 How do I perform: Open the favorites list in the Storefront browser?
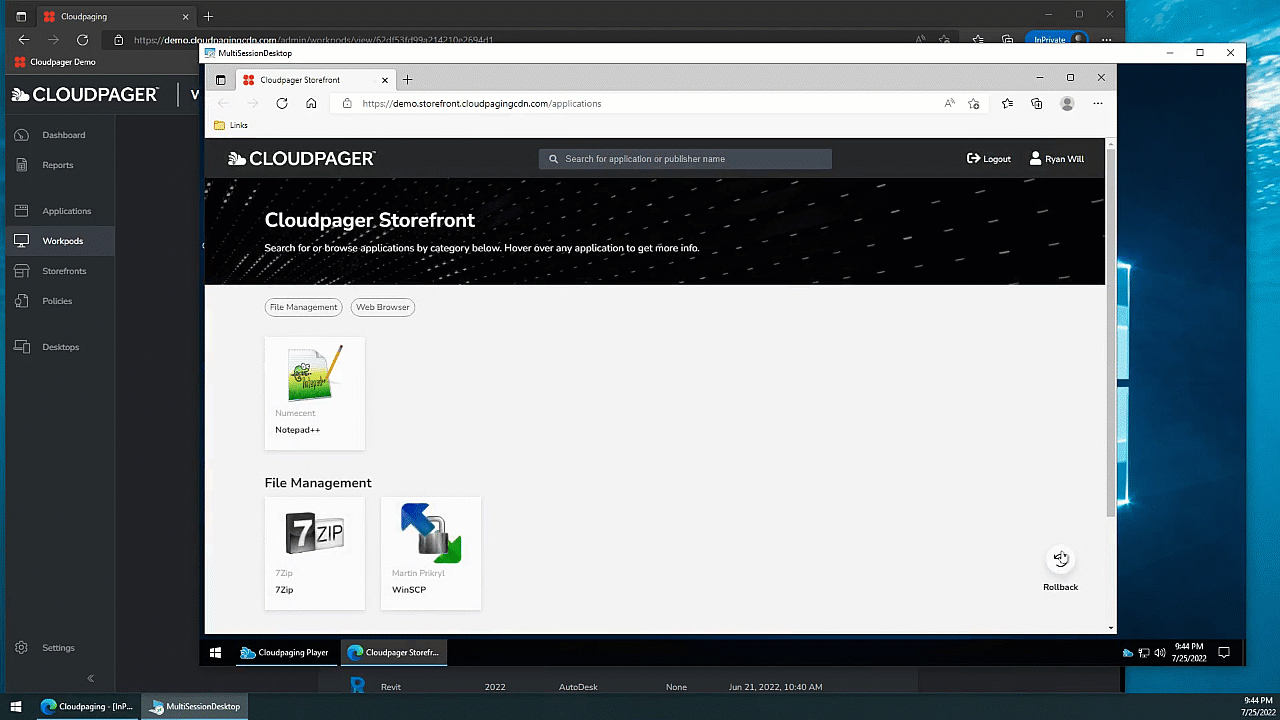click(1007, 103)
